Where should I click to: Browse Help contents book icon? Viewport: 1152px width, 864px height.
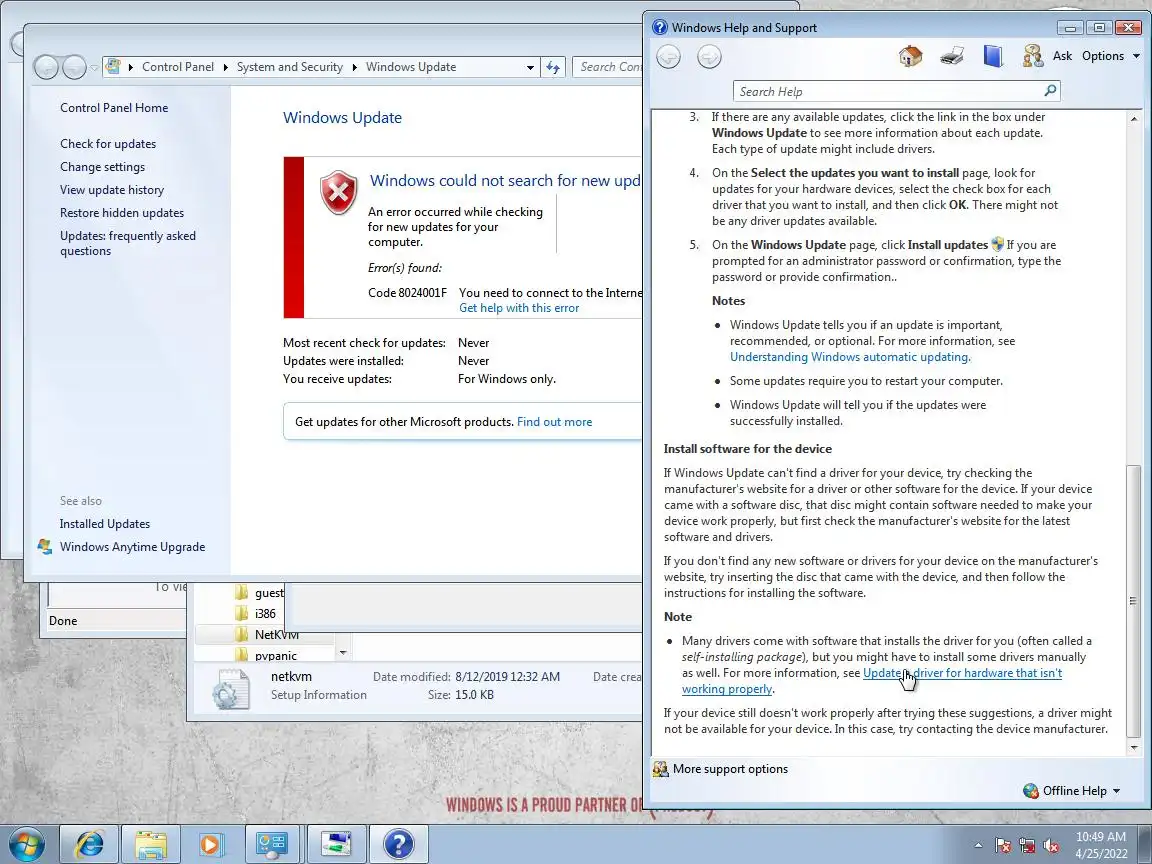click(993, 56)
